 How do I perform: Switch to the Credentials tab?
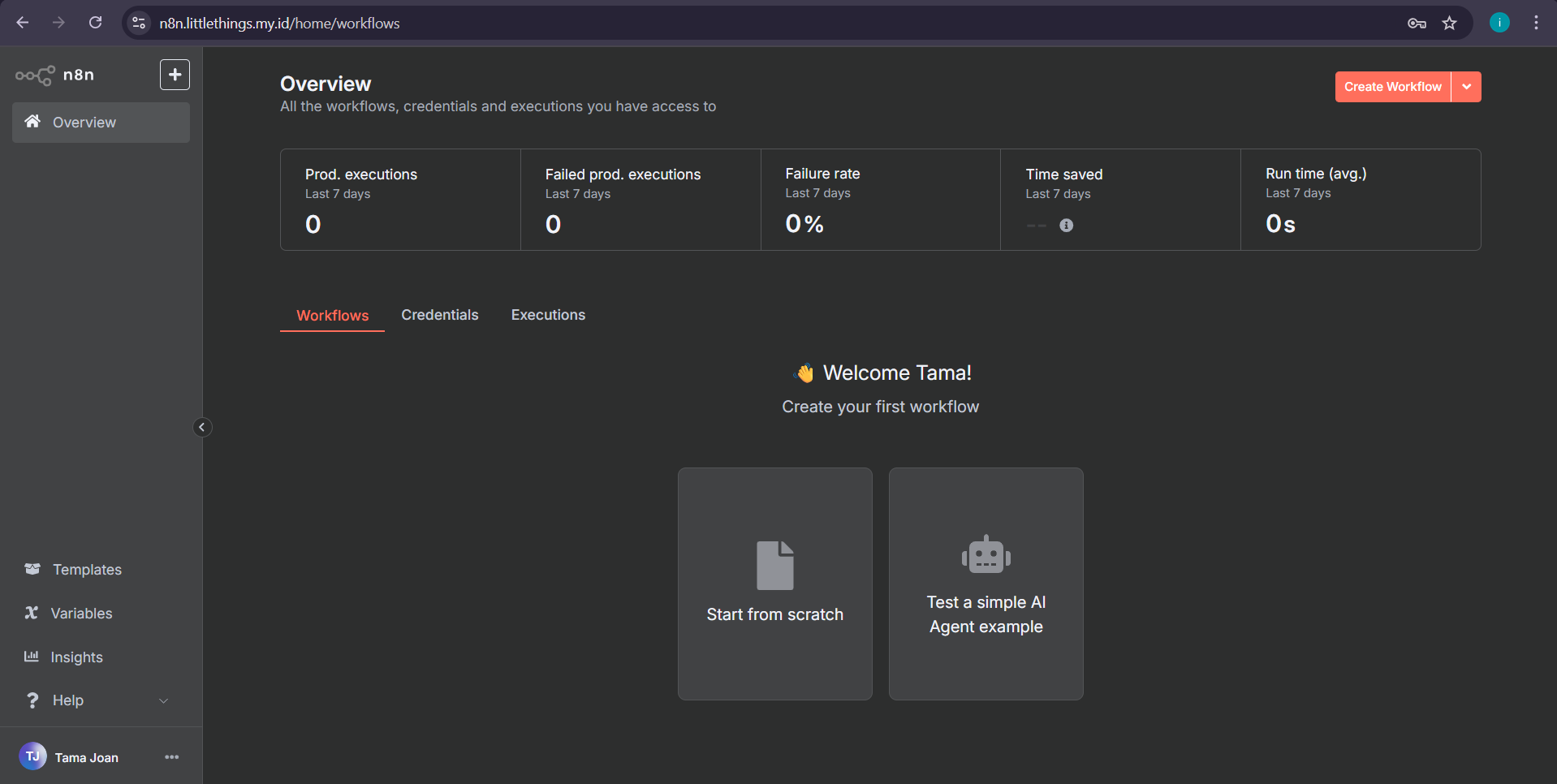point(439,315)
